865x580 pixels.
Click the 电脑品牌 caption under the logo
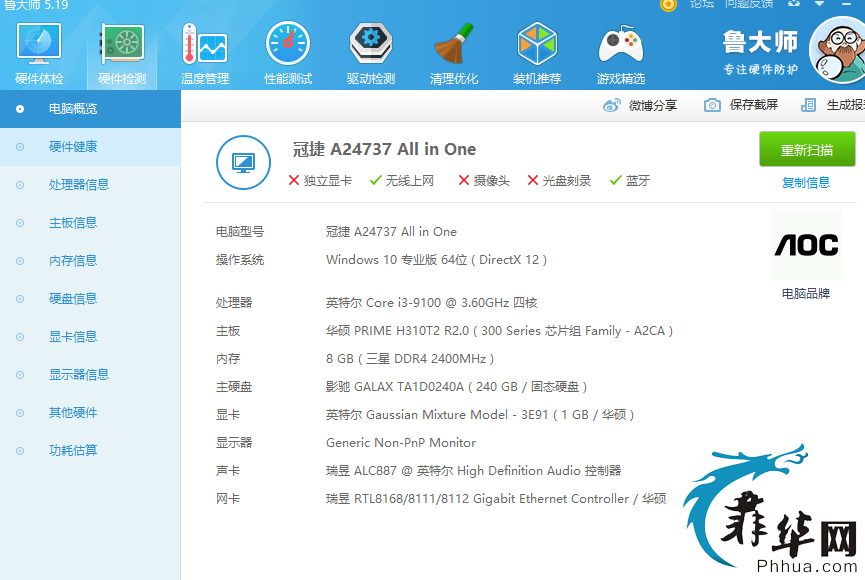click(806, 294)
